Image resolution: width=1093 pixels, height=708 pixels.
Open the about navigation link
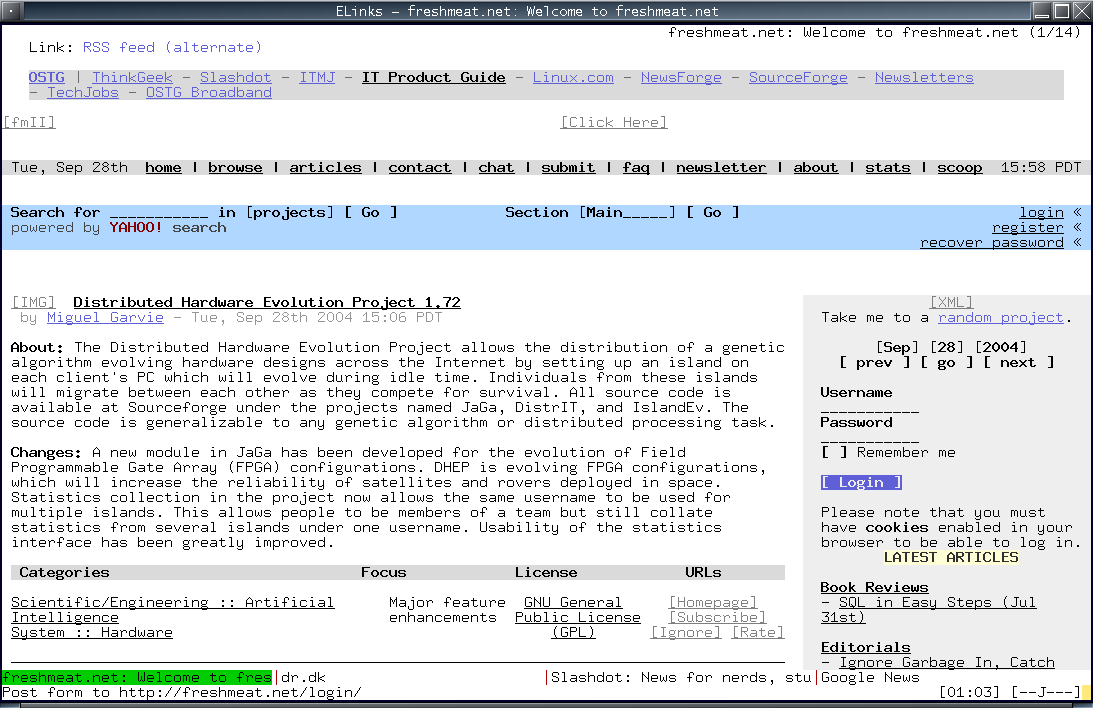(x=816, y=168)
